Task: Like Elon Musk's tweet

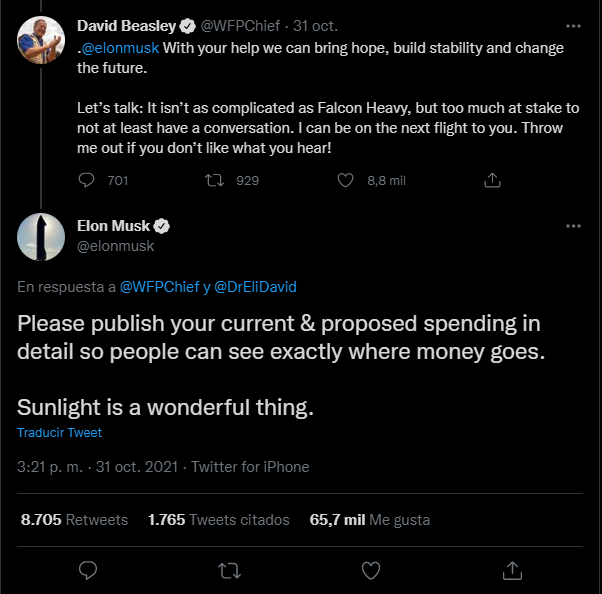Action: (x=371, y=570)
